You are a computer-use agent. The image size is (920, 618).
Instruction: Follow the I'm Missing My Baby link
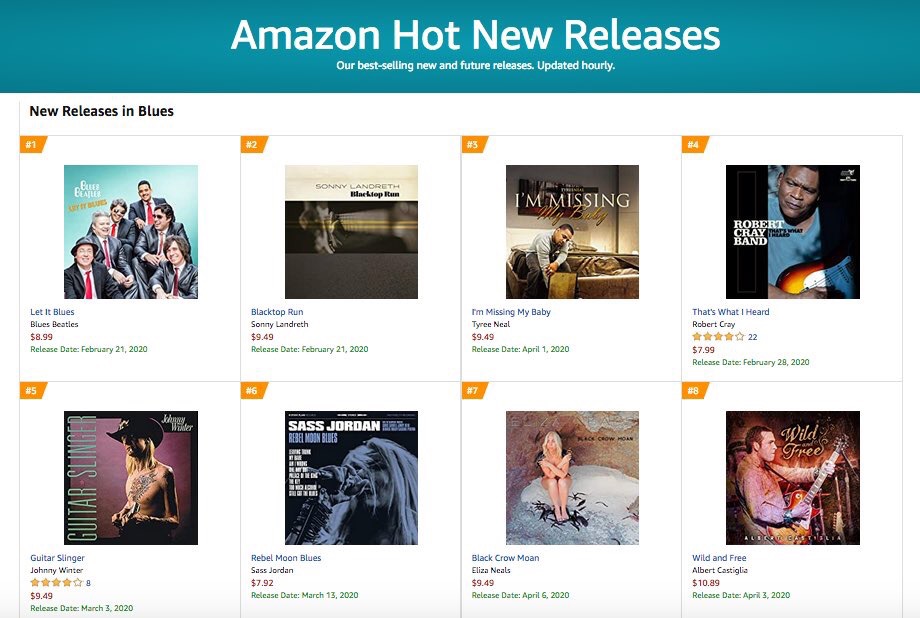point(511,312)
